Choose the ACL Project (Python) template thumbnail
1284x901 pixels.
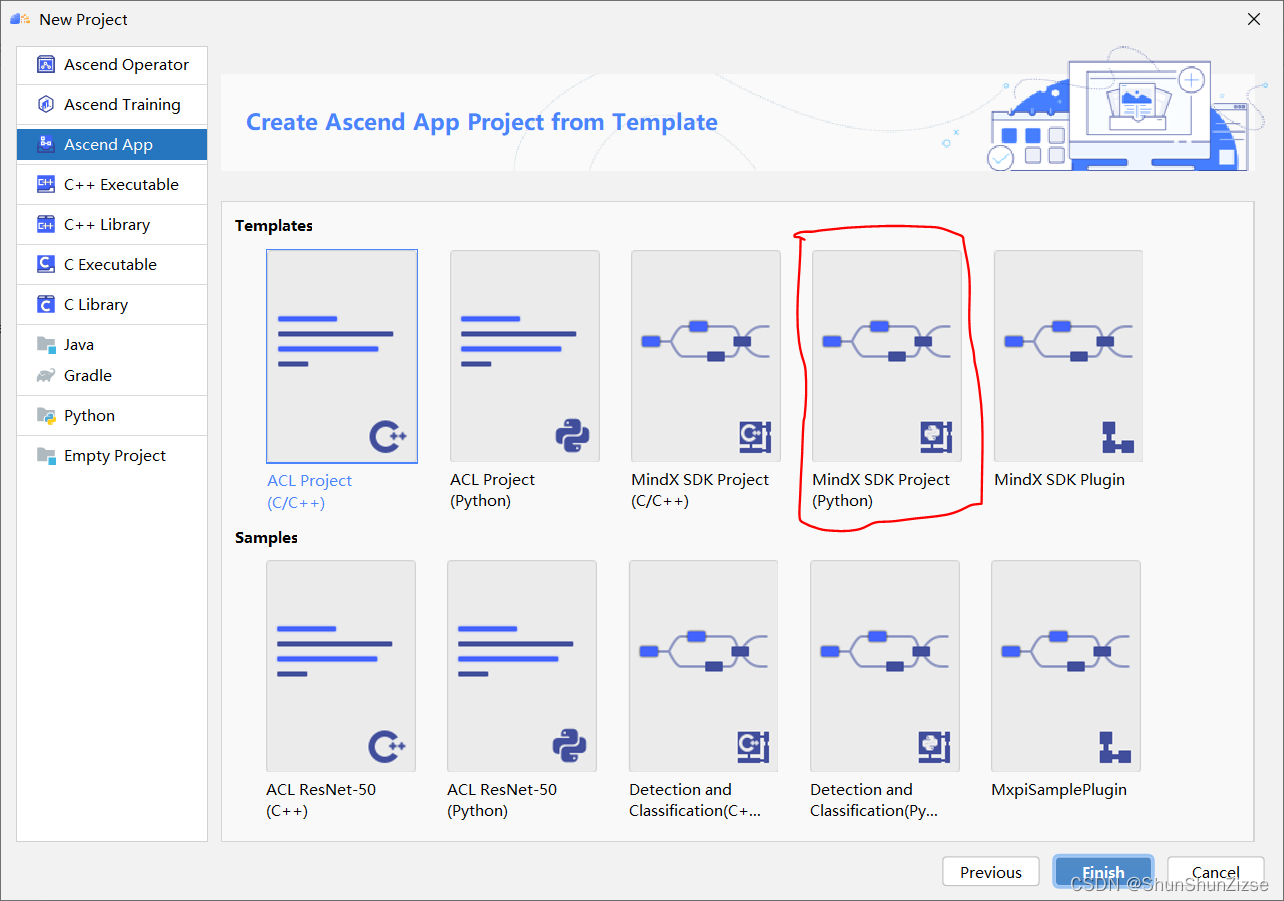click(x=525, y=356)
